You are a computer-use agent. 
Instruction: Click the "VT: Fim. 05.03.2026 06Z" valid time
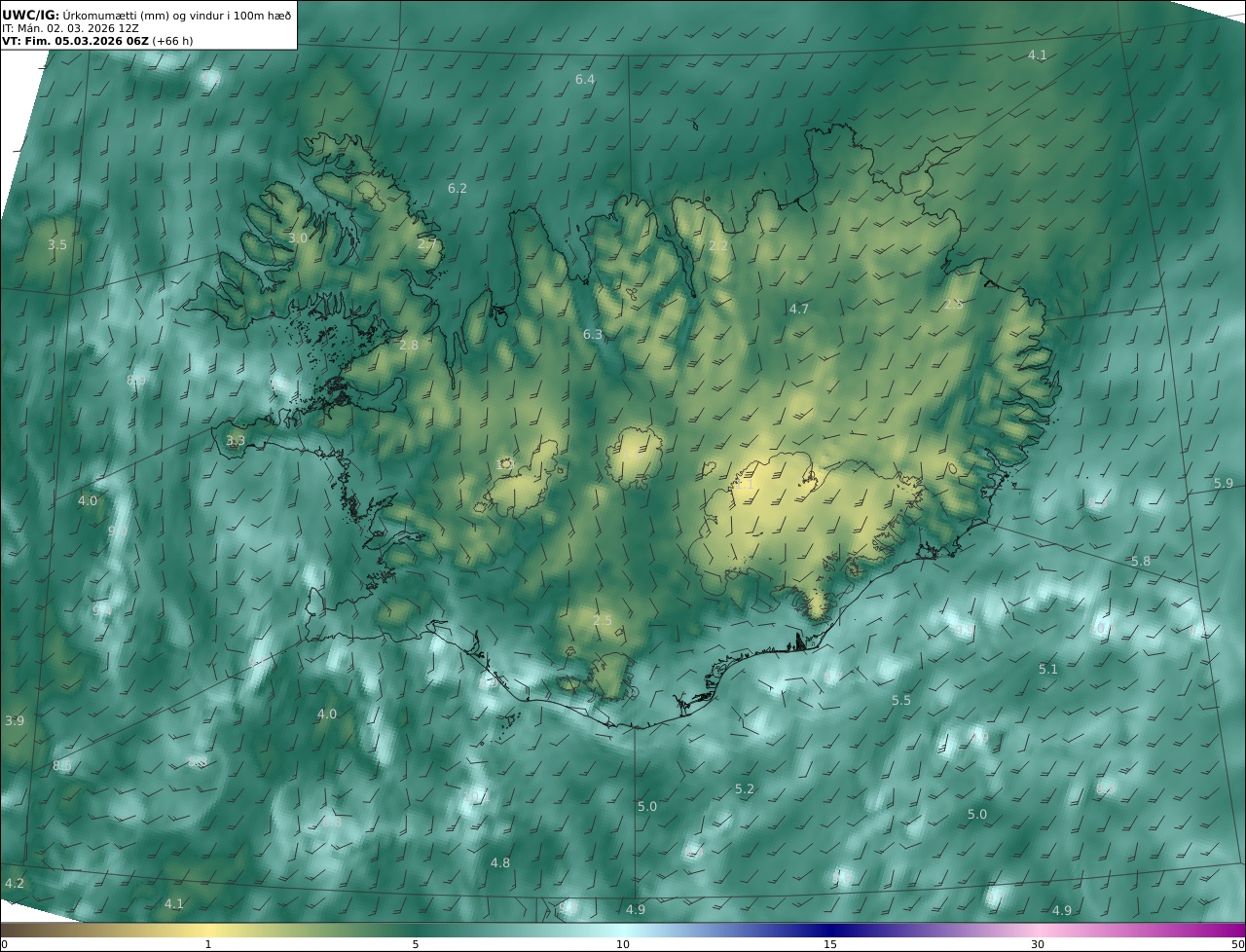(x=75, y=42)
